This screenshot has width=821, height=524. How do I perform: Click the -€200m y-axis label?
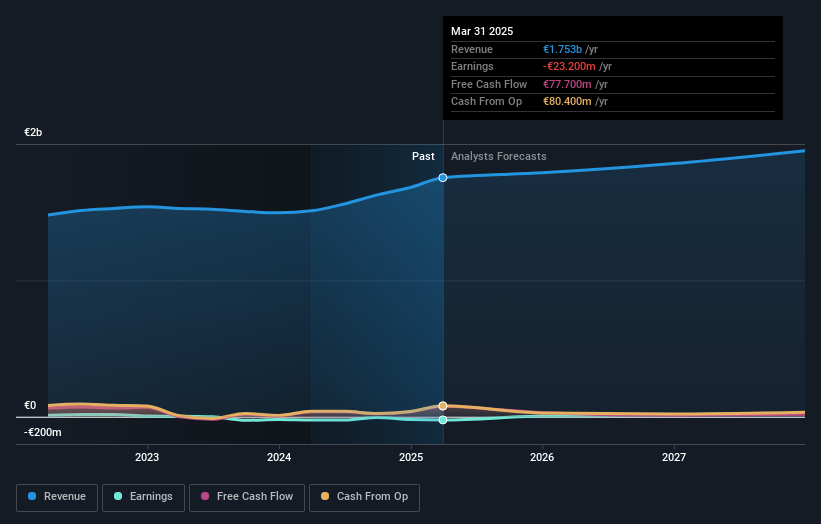click(42, 432)
